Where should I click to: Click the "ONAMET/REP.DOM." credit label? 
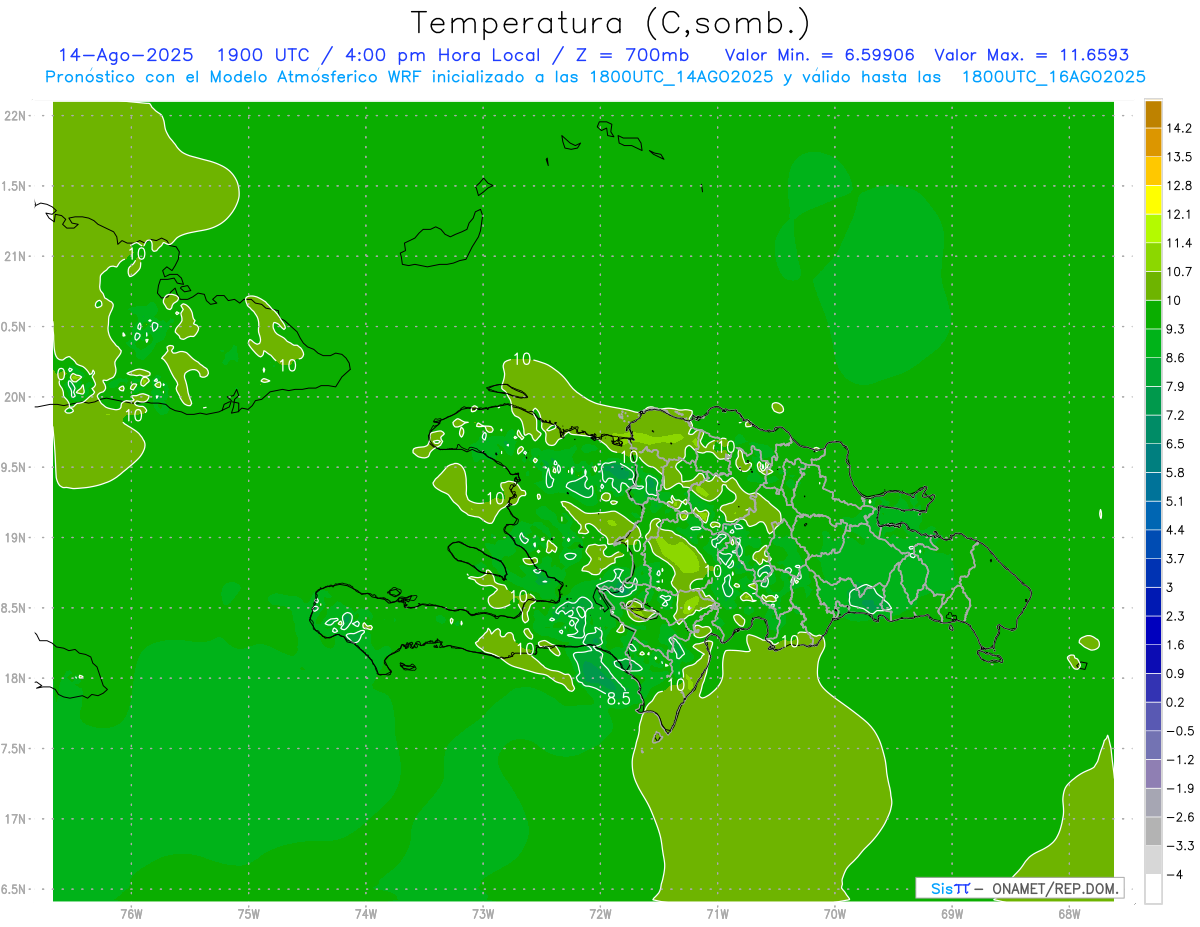pos(1054,888)
